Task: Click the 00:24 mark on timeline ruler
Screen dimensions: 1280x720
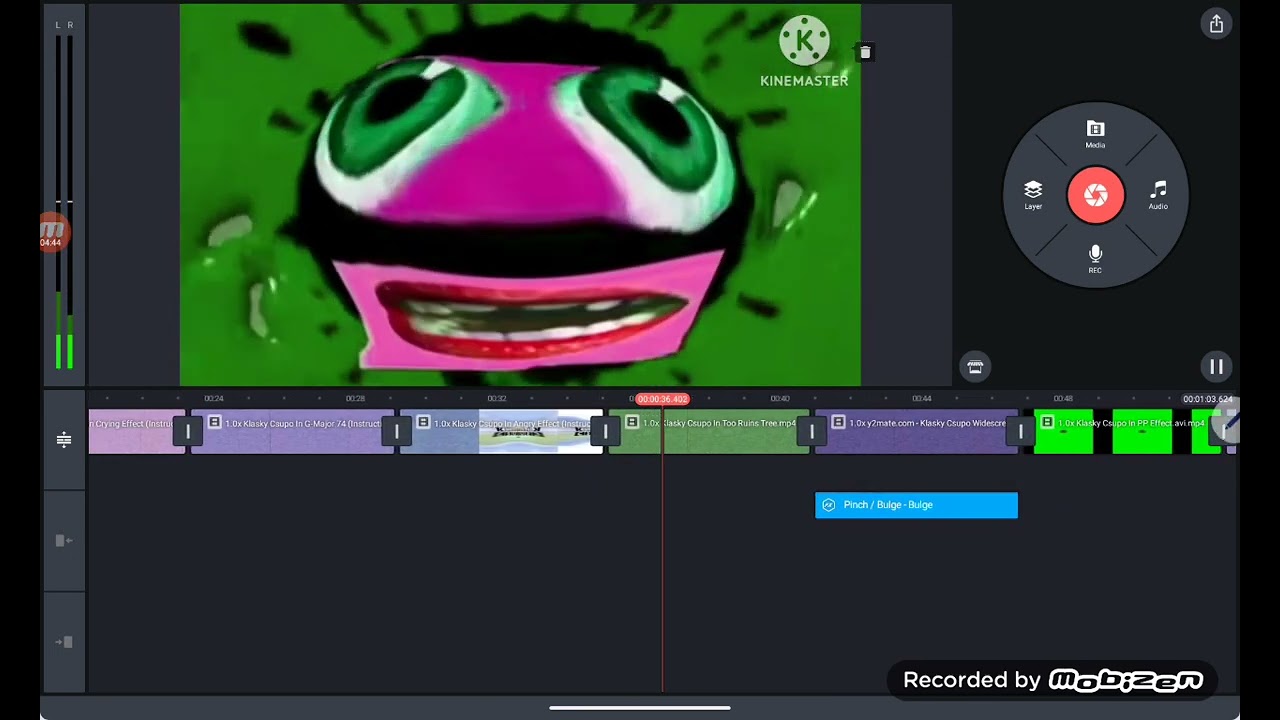Action: pos(213,399)
